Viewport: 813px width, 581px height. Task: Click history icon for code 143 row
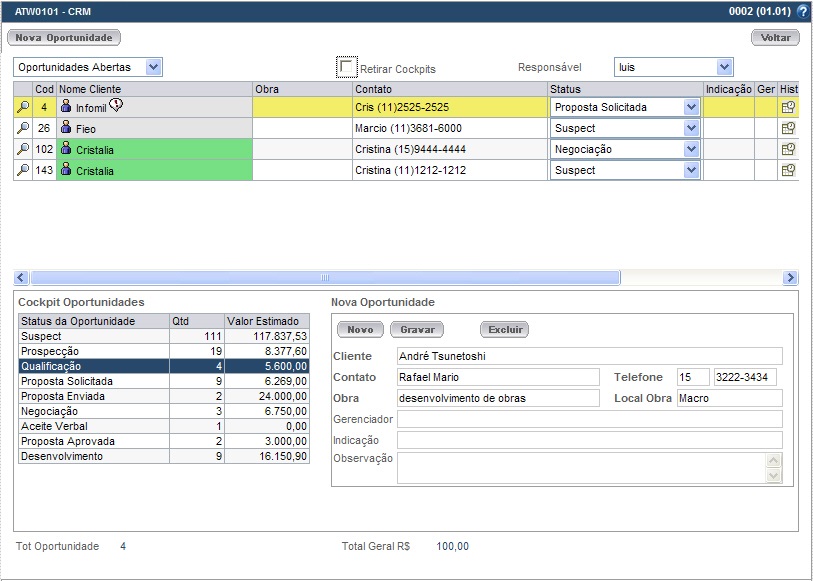point(788,170)
